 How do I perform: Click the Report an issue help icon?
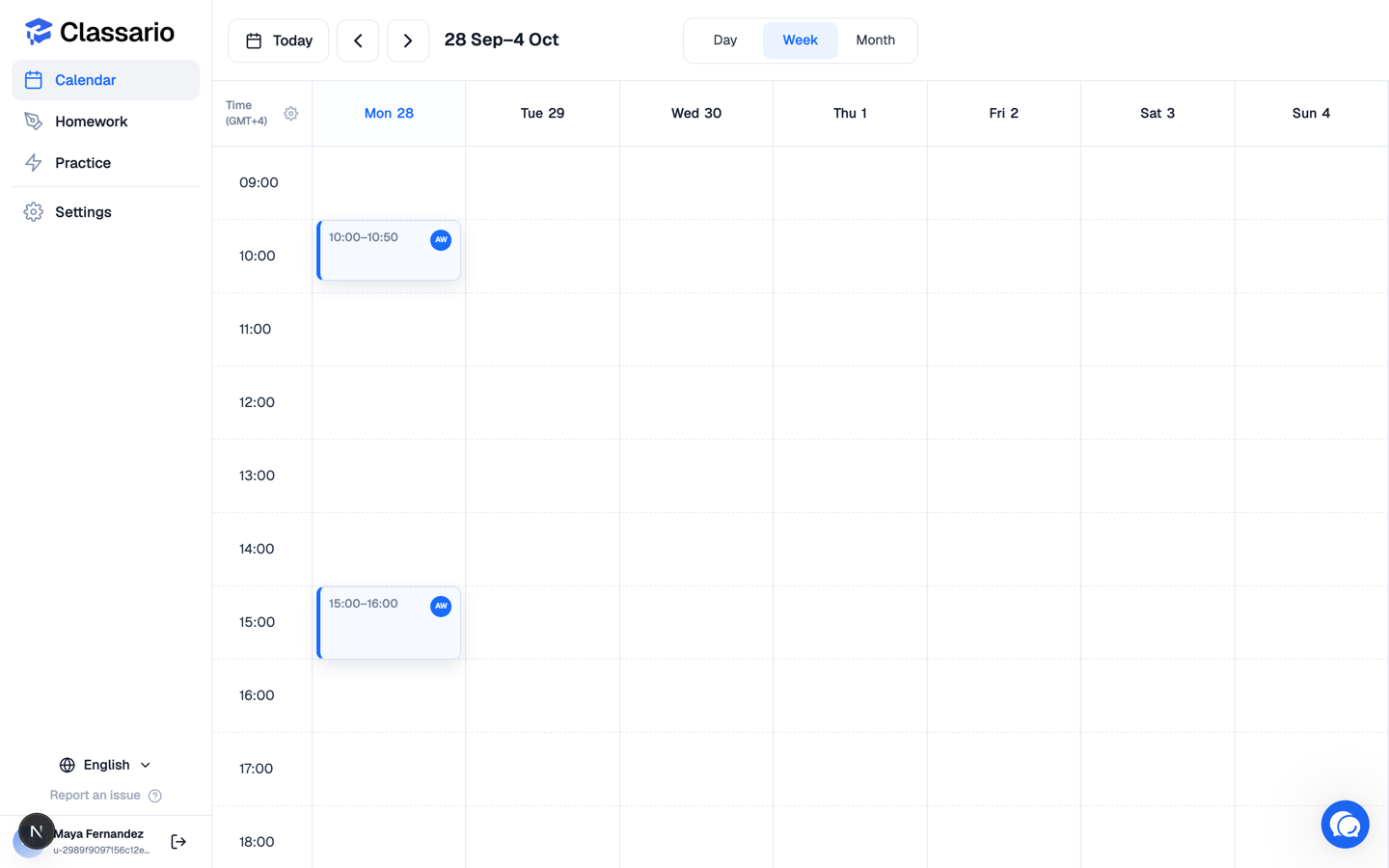(x=155, y=796)
